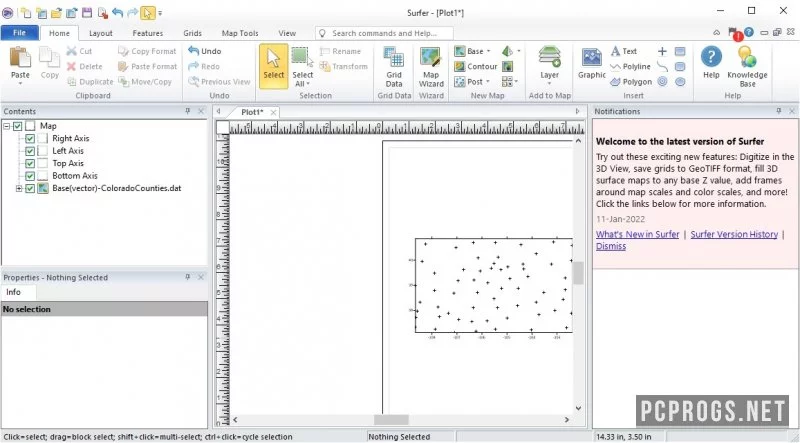
Task: Click the Base map icon
Action: (460, 51)
